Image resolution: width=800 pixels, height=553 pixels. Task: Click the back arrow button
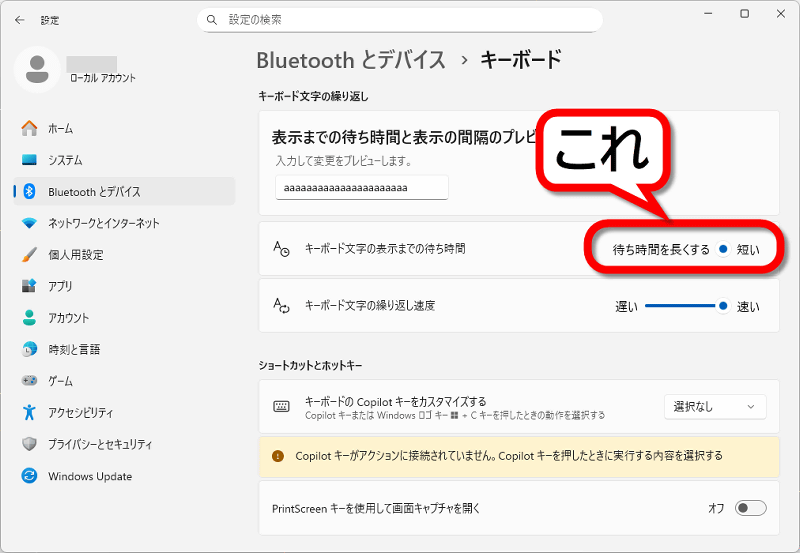tap(20, 20)
